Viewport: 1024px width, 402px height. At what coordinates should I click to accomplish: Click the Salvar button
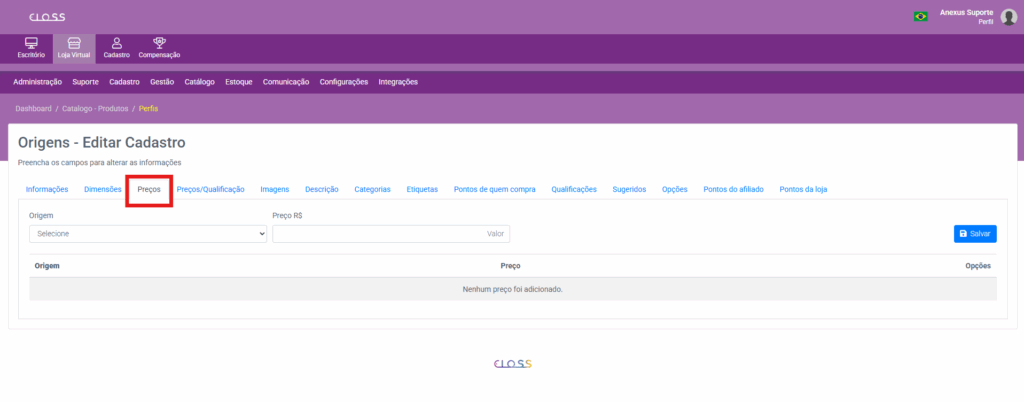coord(975,234)
